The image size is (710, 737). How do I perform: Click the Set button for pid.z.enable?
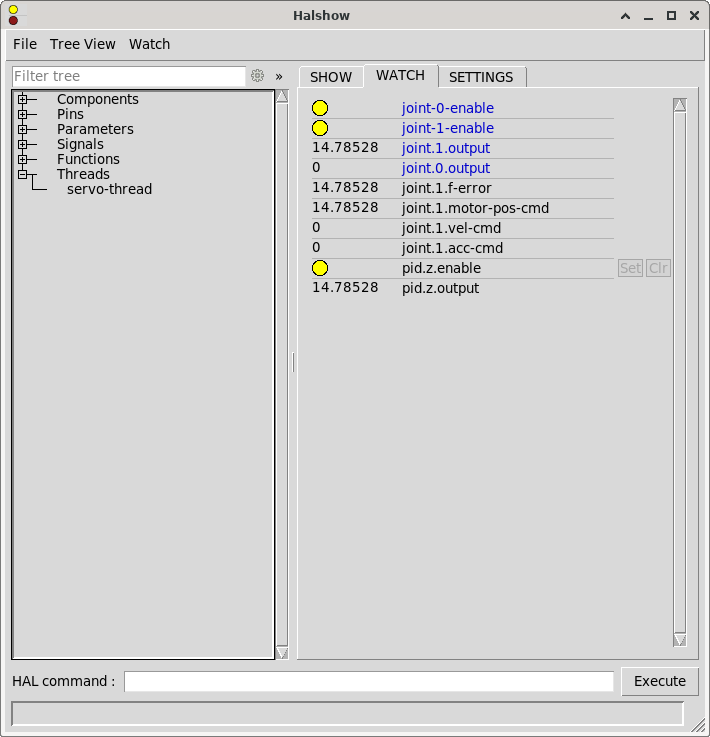630,268
